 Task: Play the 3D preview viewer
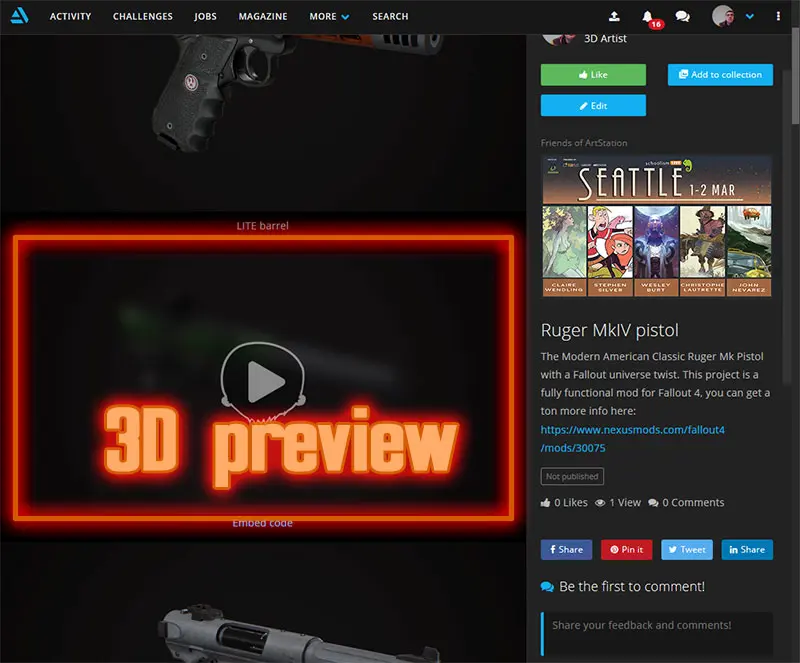point(263,381)
